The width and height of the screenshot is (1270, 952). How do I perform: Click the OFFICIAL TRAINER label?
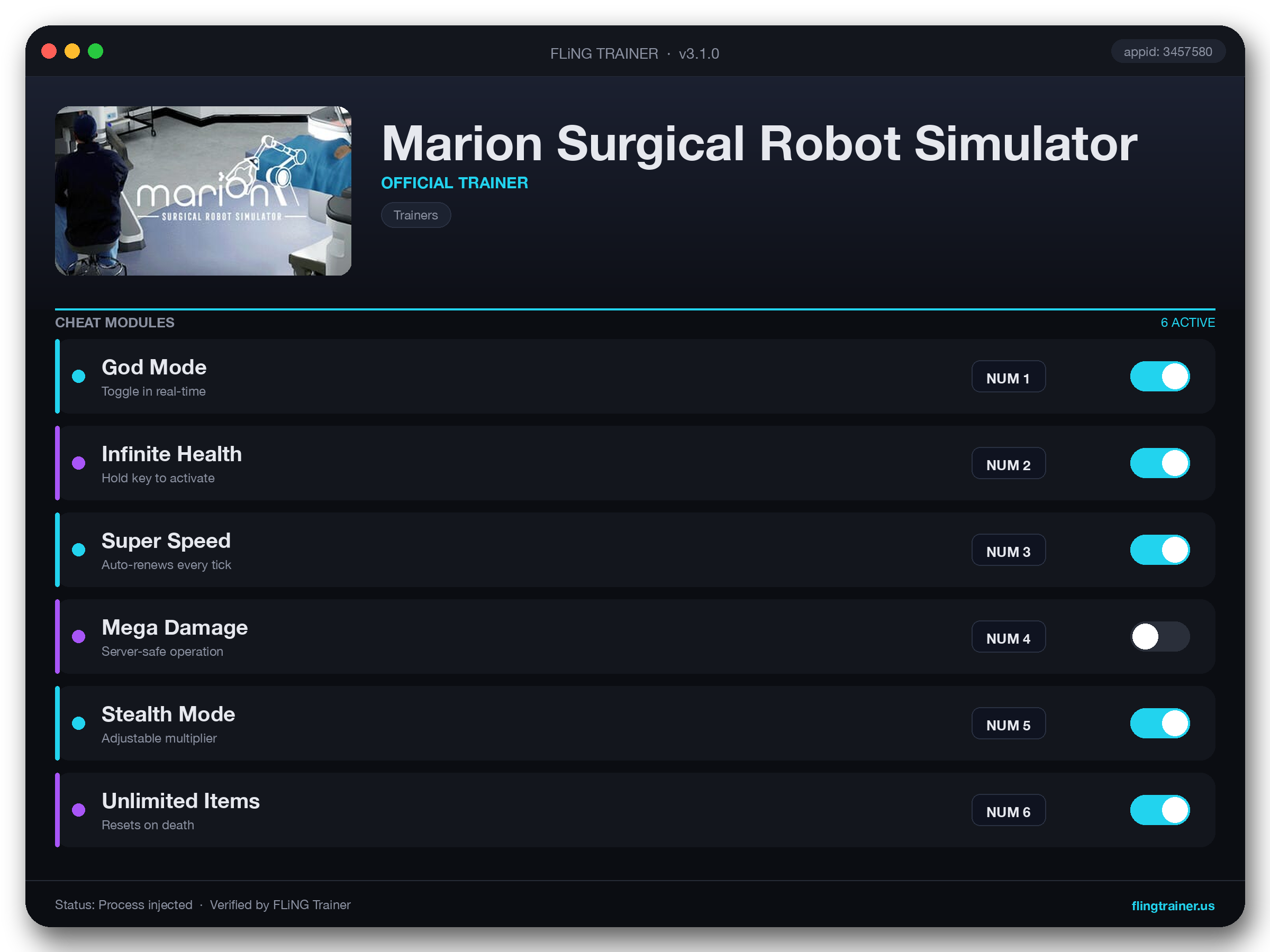click(454, 182)
